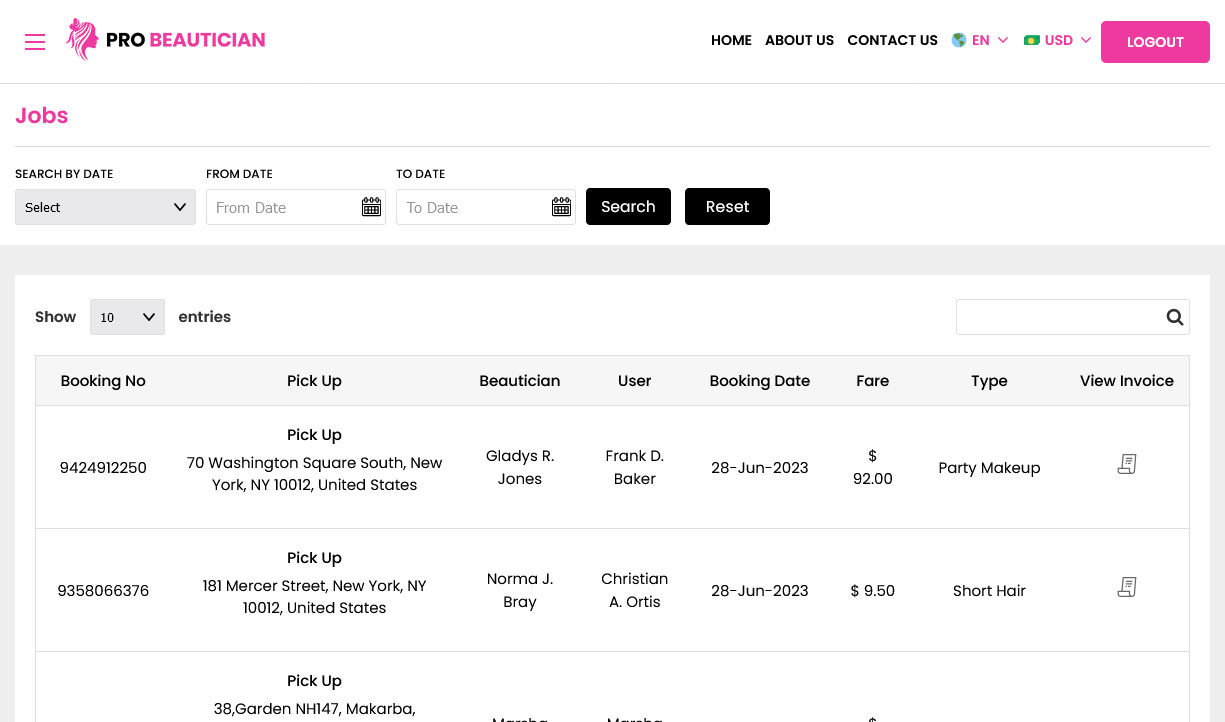
Task: Click beautician Norma J. Bray
Action: [520, 590]
